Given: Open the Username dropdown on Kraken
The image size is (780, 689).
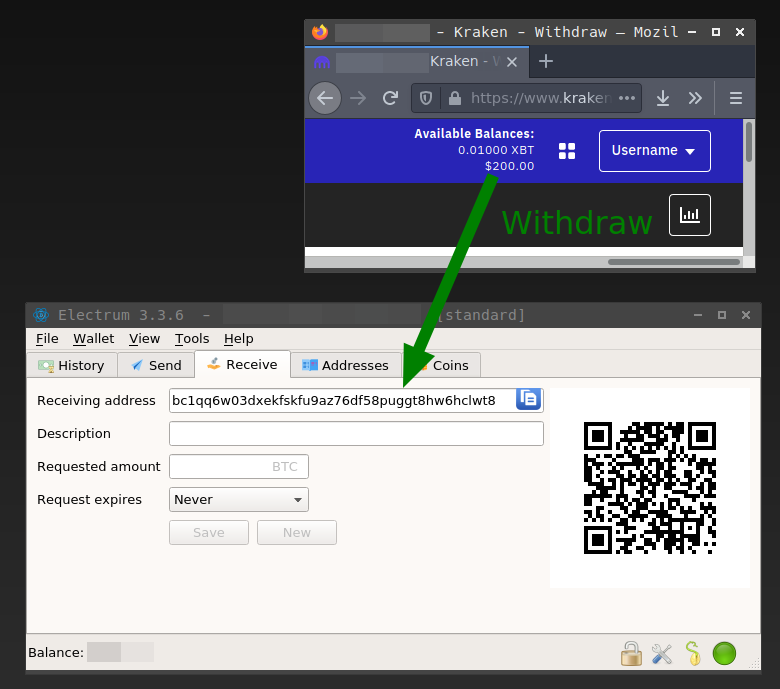Looking at the screenshot, I should pos(655,151).
